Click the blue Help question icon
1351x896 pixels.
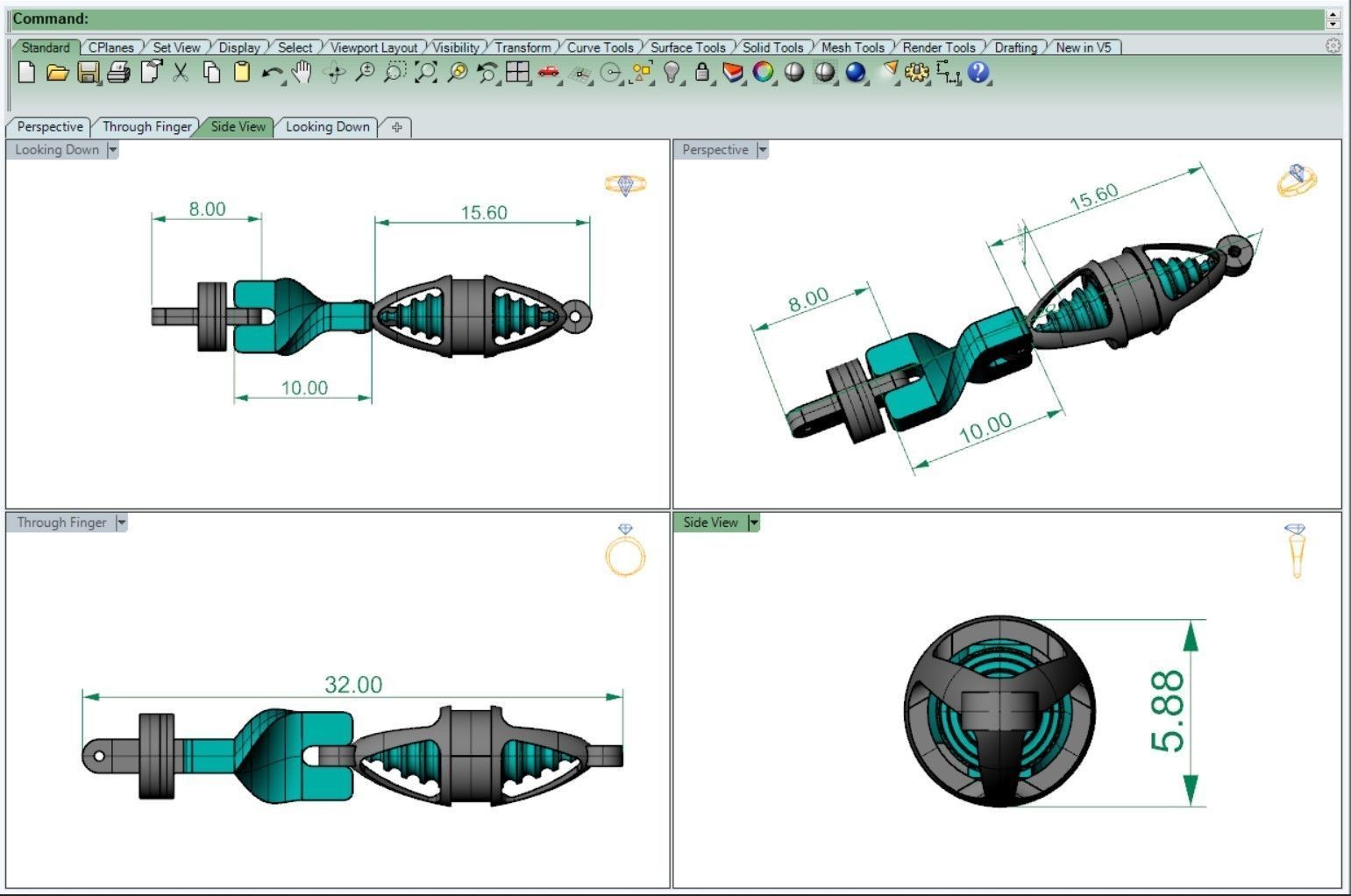[978, 73]
